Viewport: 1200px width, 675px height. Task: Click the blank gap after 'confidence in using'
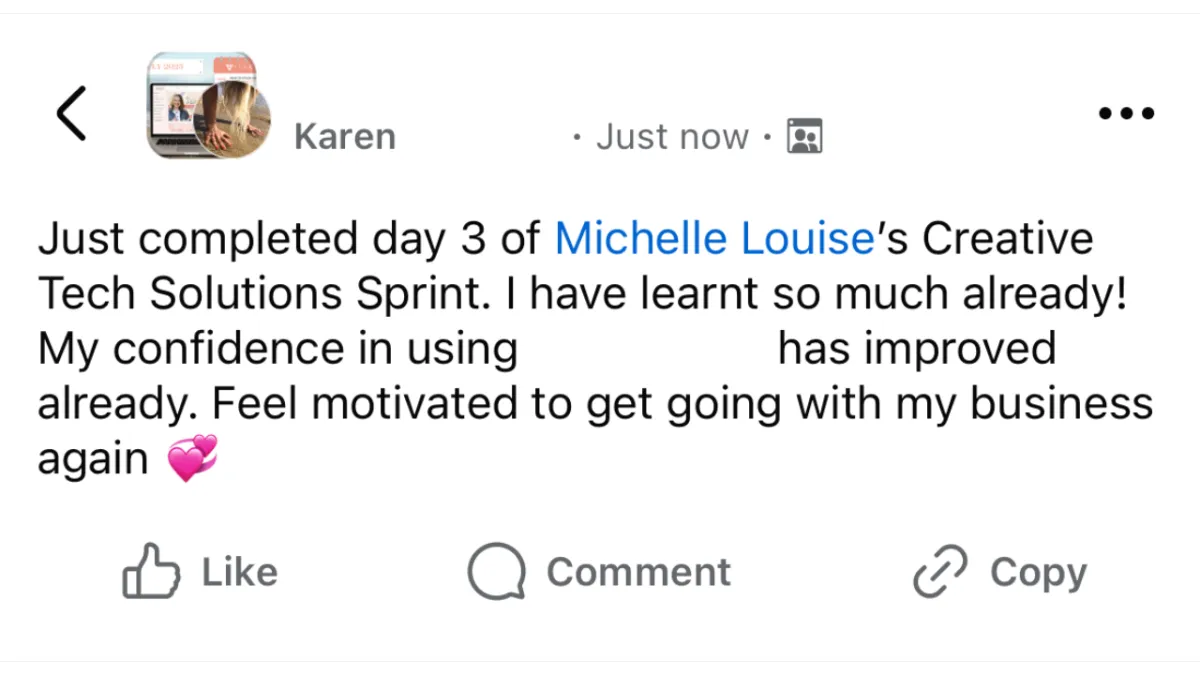(646, 349)
